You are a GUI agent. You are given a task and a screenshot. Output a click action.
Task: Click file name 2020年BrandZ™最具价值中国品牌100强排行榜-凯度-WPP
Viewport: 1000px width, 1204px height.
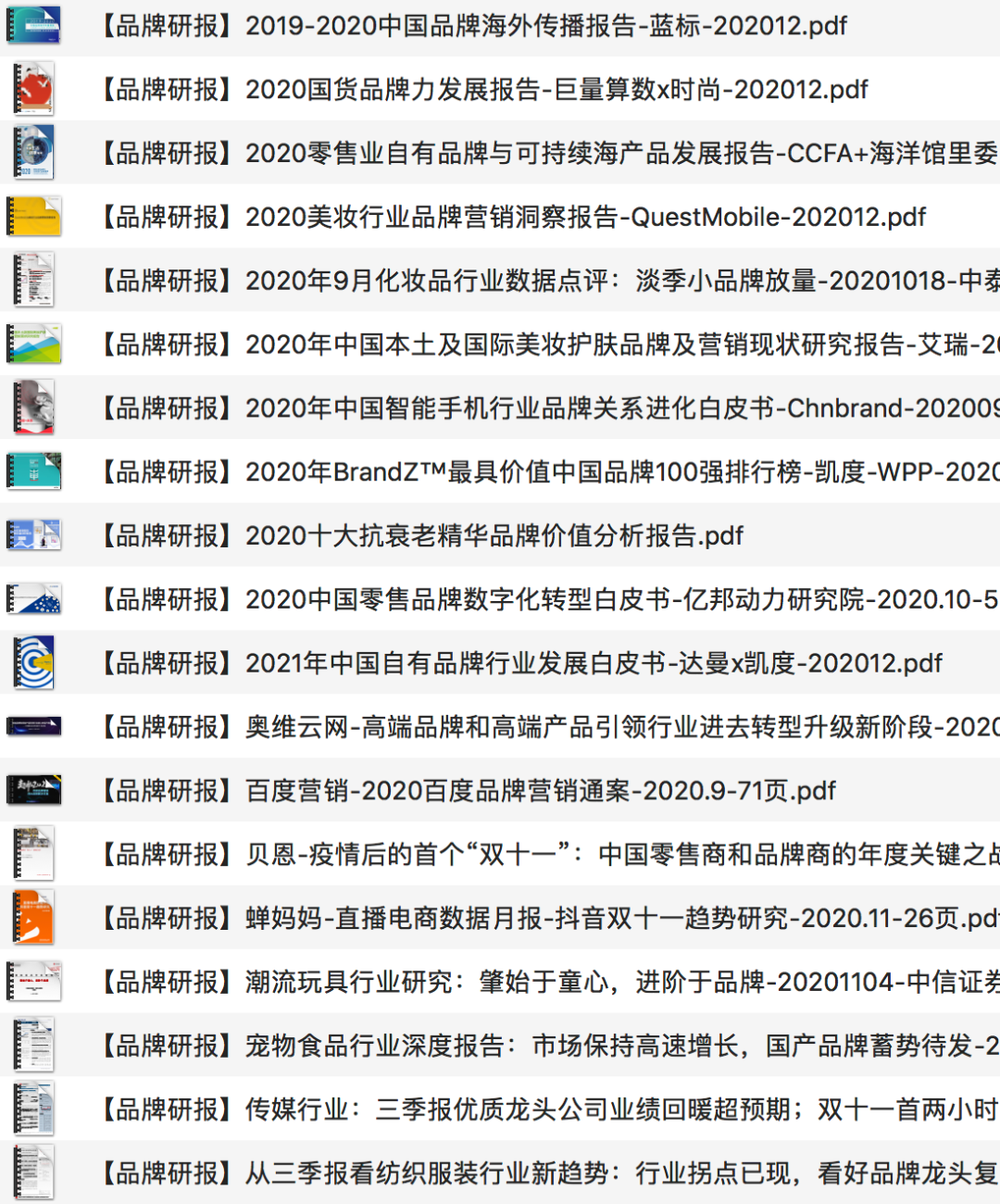coord(547,471)
